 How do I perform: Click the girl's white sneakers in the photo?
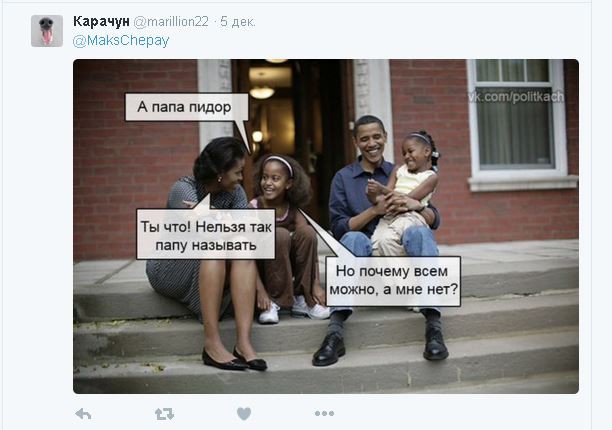click(294, 310)
